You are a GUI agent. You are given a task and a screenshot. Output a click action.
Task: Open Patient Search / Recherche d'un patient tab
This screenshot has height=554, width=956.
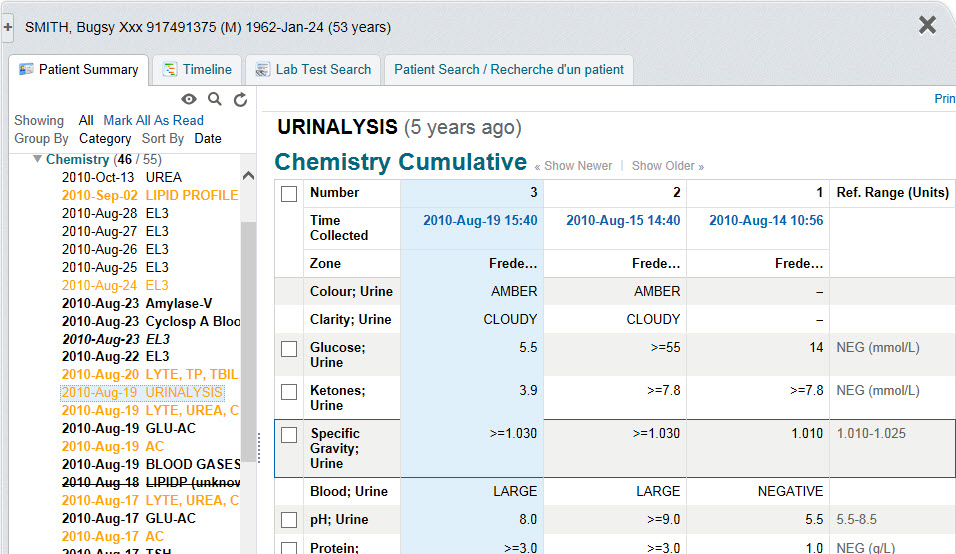point(508,69)
